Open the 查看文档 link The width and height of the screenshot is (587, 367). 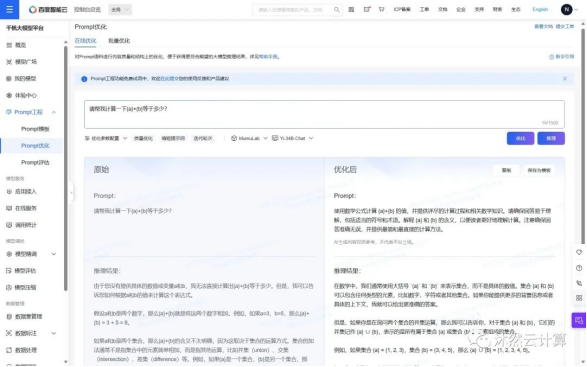[x=543, y=27]
